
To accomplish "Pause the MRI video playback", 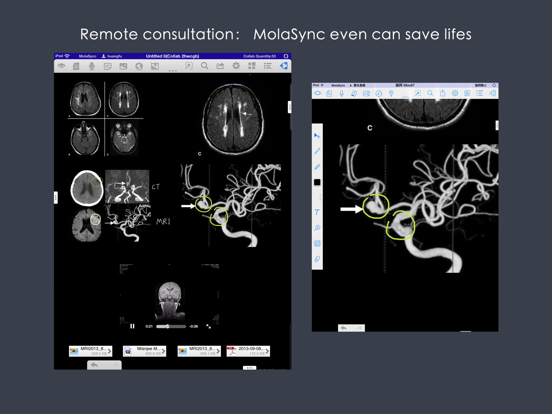I will click(x=132, y=326).
